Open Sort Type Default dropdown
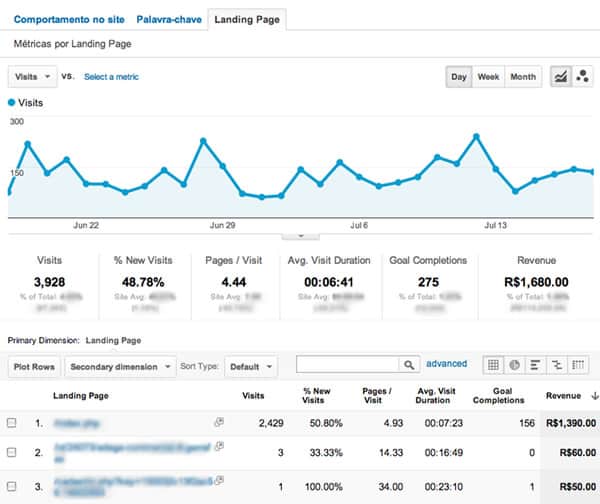 [x=251, y=367]
